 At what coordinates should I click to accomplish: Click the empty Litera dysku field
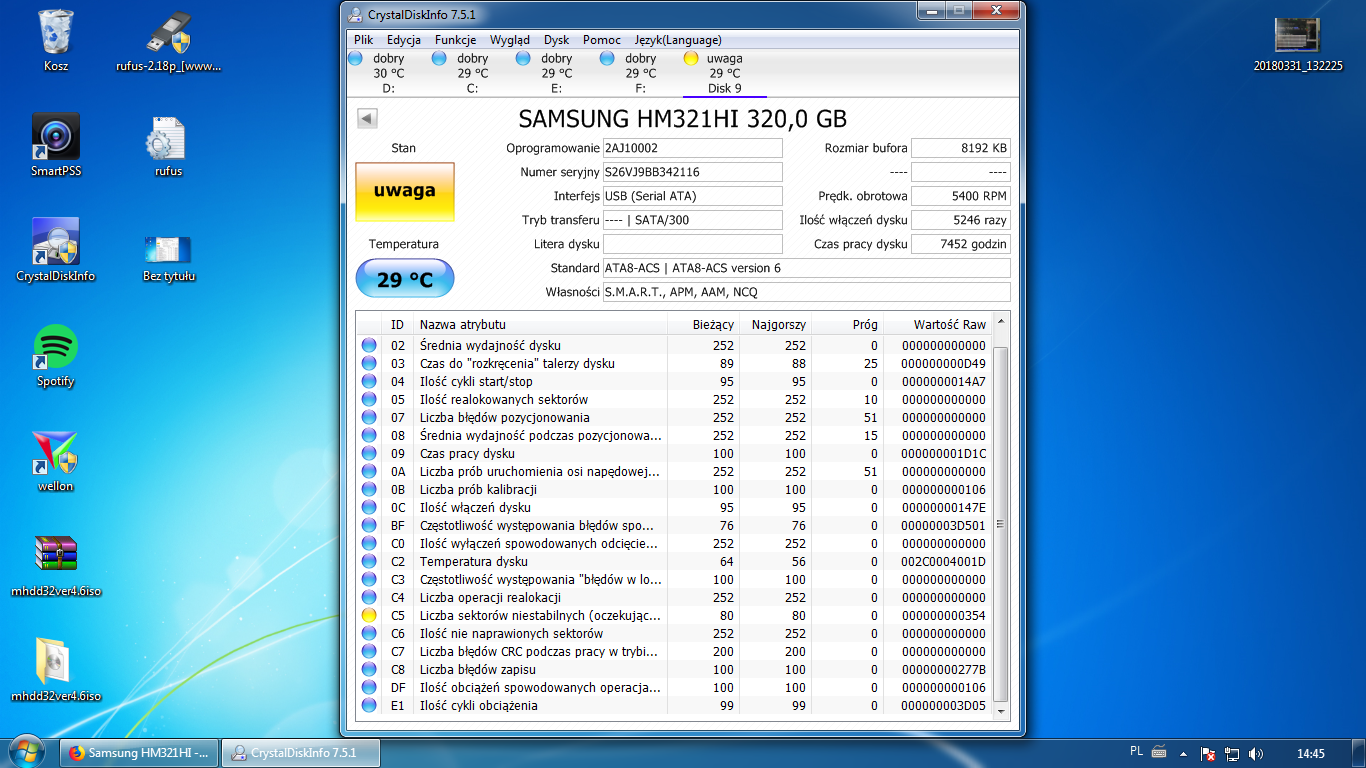pos(692,244)
